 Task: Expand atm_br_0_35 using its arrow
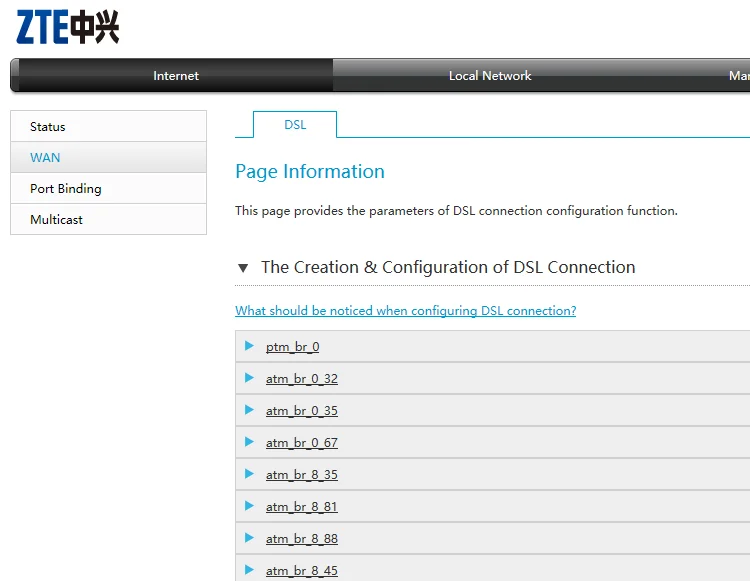[249, 410]
